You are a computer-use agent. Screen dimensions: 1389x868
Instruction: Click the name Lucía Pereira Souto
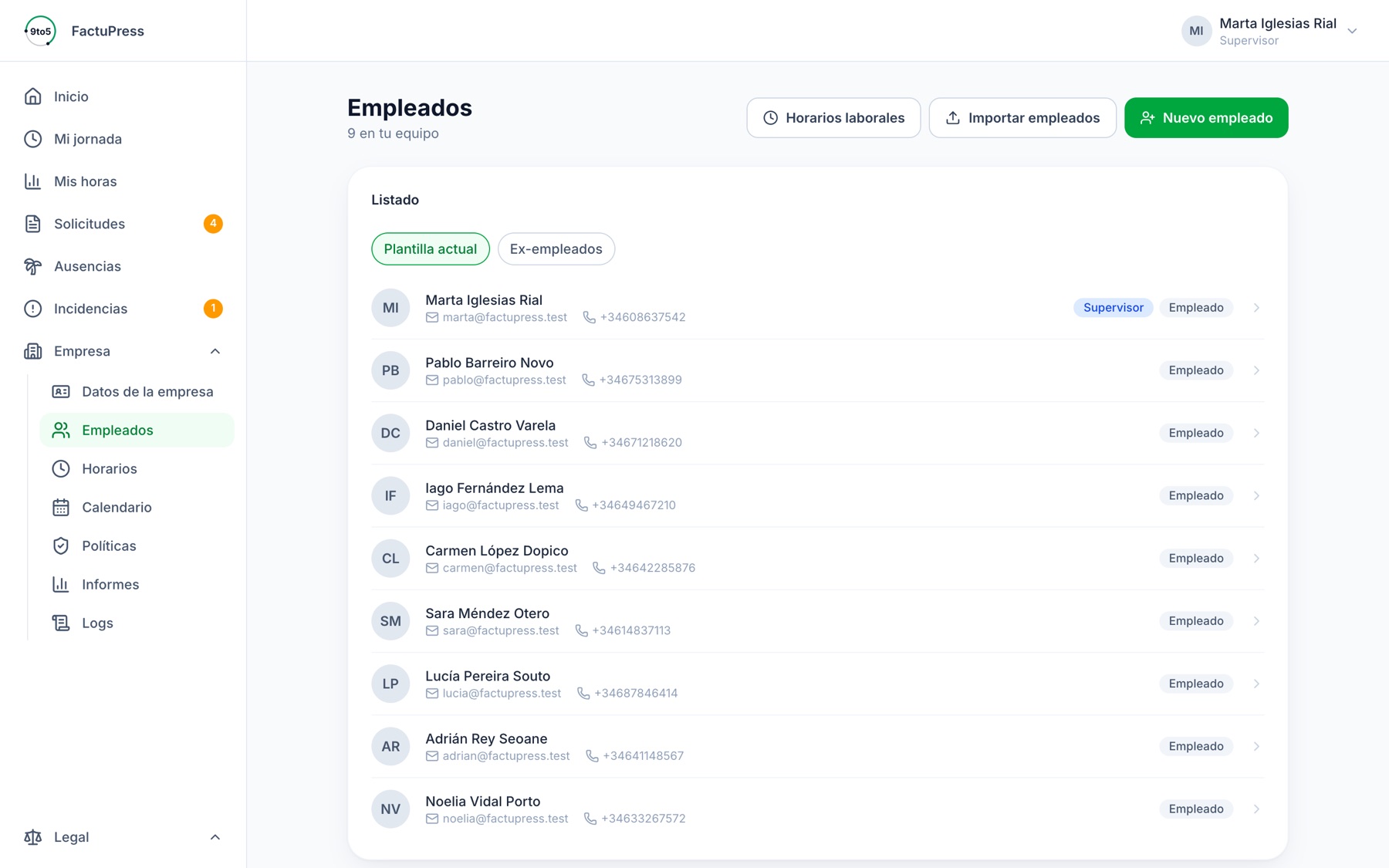coord(488,676)
